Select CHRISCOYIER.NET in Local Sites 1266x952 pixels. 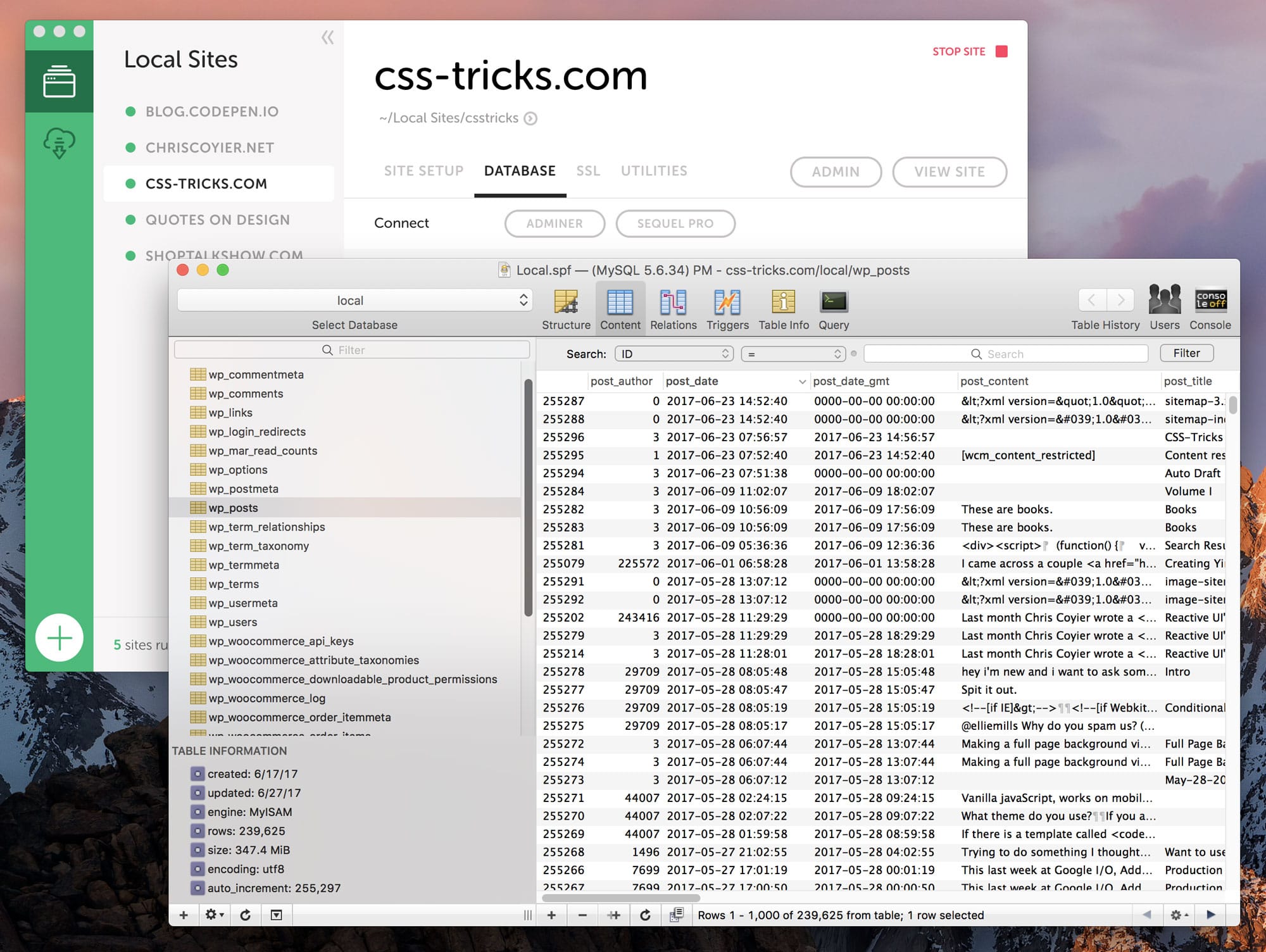(210, 148)
